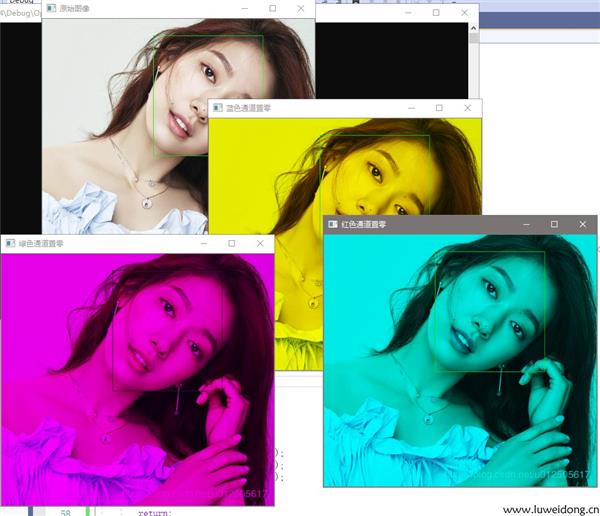The width and height of the screenshot is (600, 516).
Task: Minimize the 红色通道置零 window
Action: pyautogui.click(x=526, y=225)
